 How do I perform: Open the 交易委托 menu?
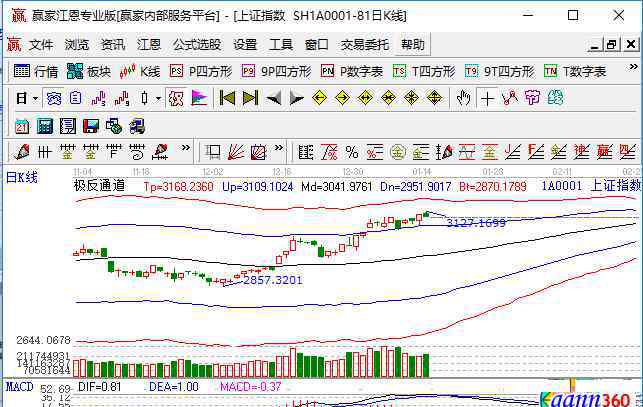(365, 44)
